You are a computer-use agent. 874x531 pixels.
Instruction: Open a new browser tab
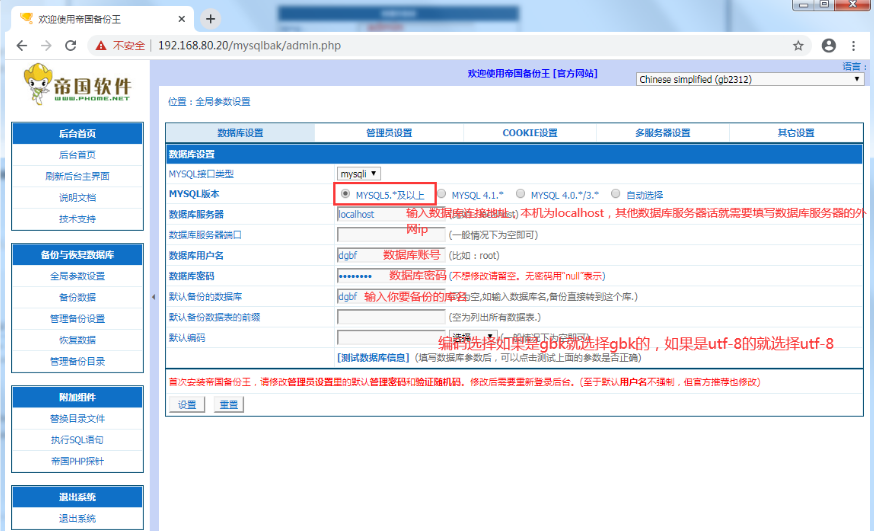pos(210,18)
